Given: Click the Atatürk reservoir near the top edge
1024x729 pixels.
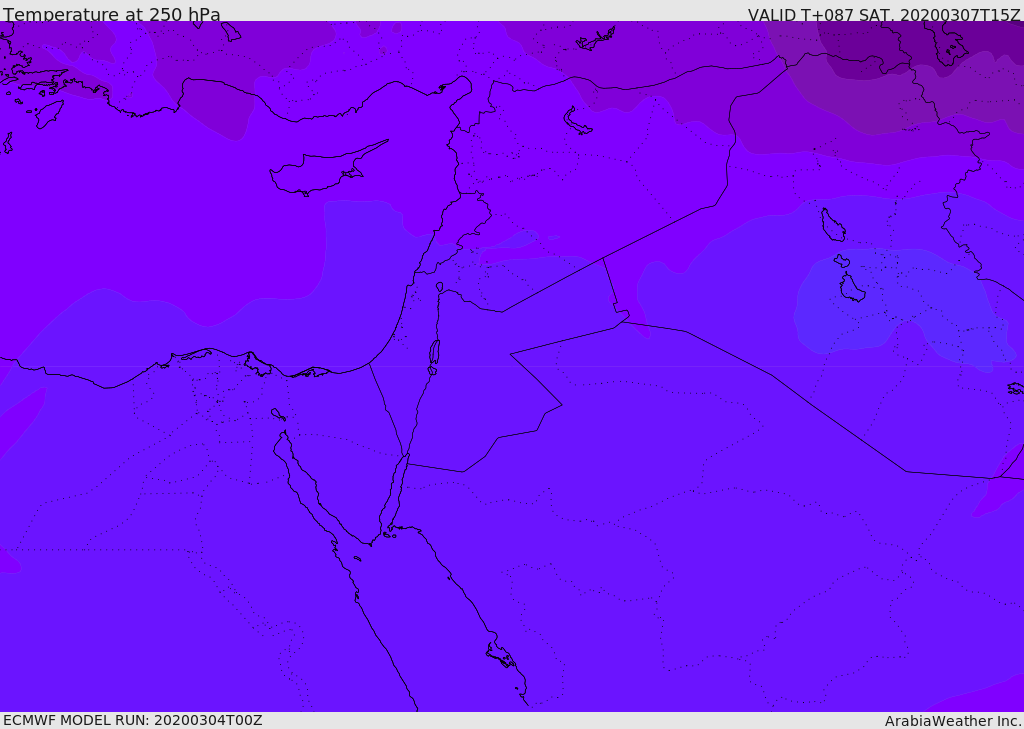Looking at the screenshot, I should [x=597, y=40].
